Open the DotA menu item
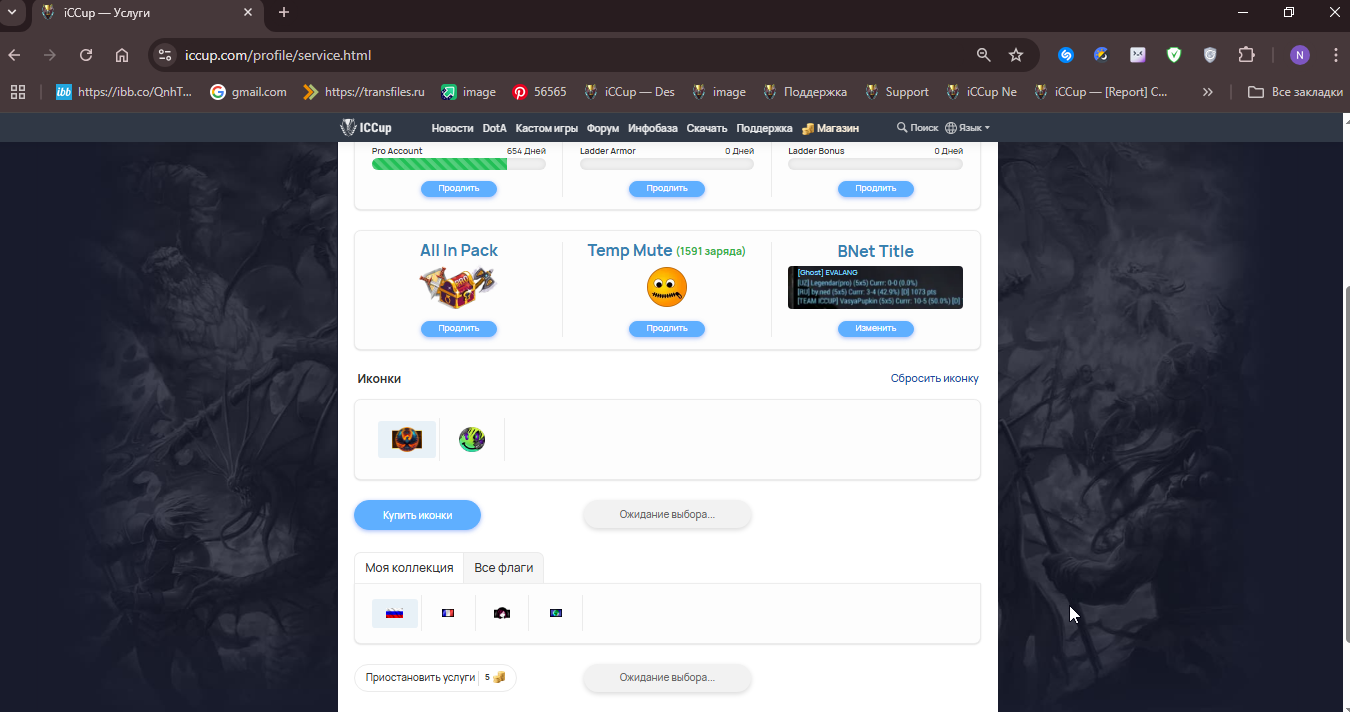 [x=494, y=128]
